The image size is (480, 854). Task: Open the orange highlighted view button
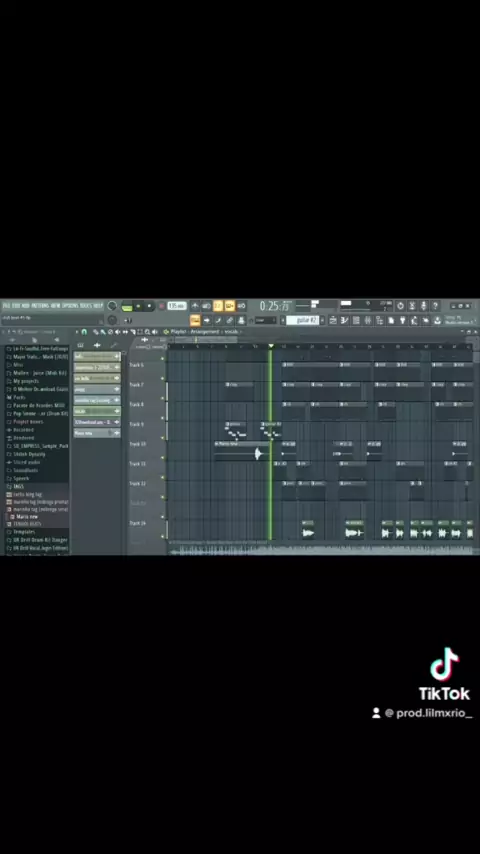click(195, 320)
